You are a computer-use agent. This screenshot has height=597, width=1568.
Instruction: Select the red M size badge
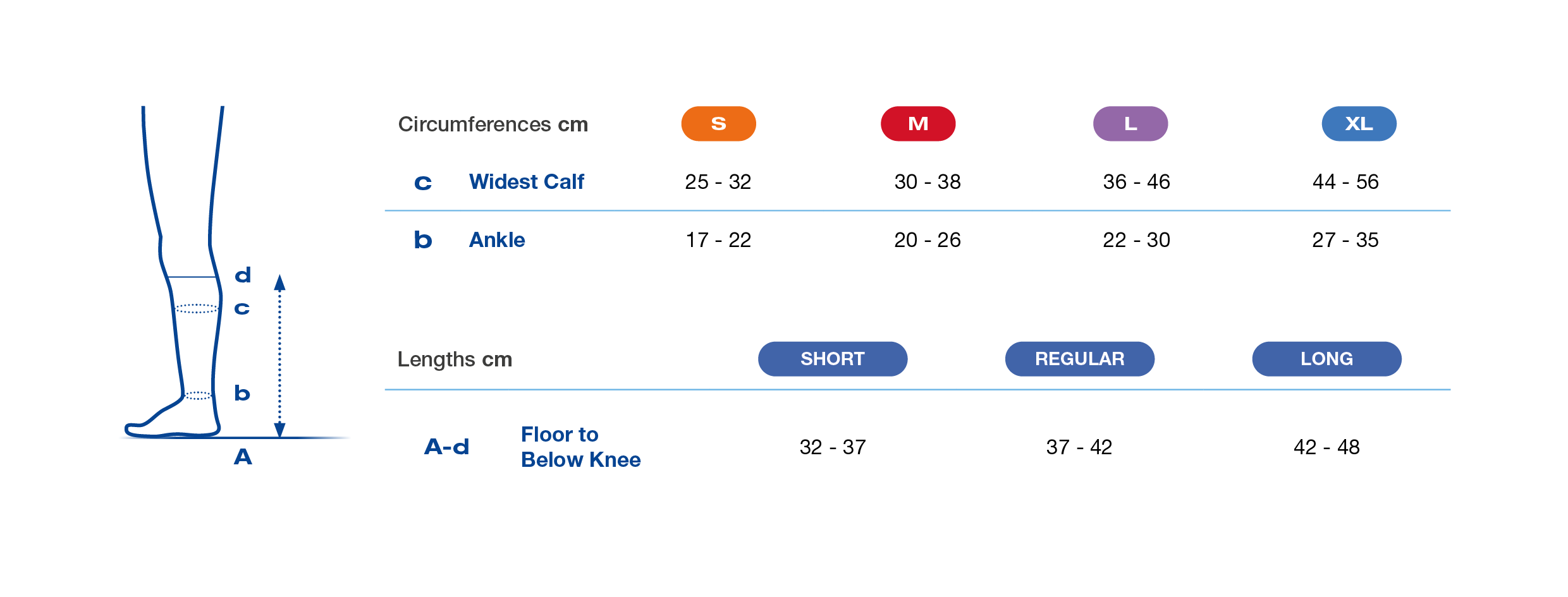pos(918,124)
